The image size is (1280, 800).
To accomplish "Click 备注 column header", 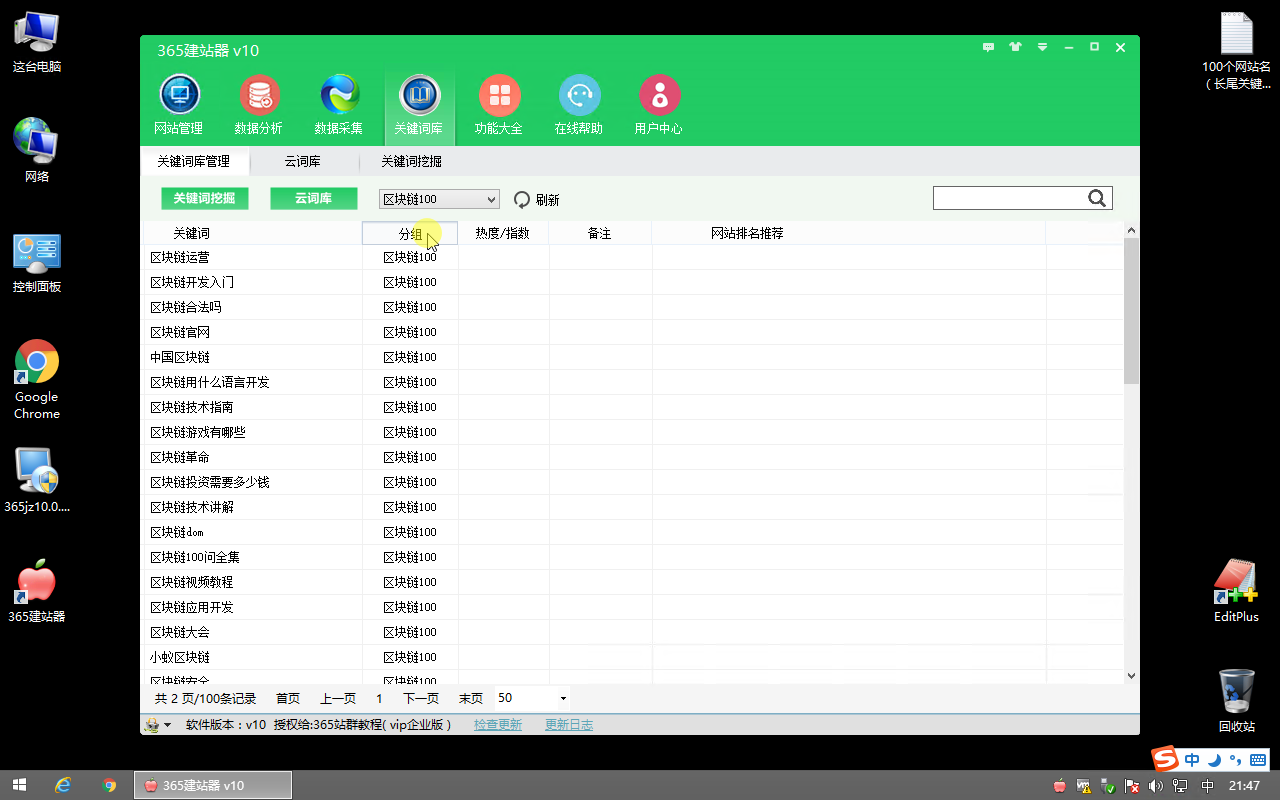I will 600,233.
